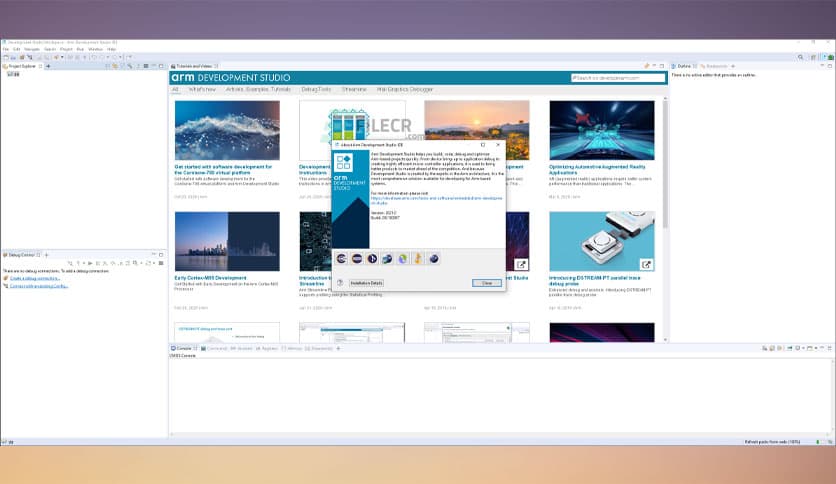Open the Run menu

click(80, 49)
